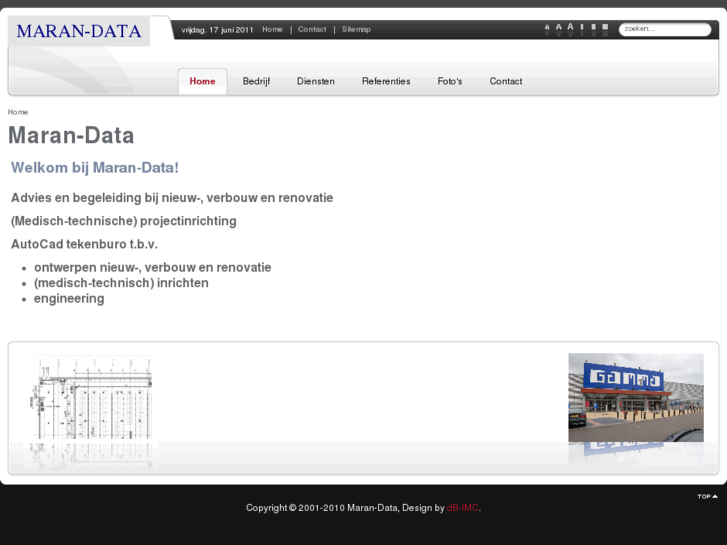The width and height of the screenshot is (727, 545).
Task: Jump to page top via TOP arrow
Action: point(708,496)
